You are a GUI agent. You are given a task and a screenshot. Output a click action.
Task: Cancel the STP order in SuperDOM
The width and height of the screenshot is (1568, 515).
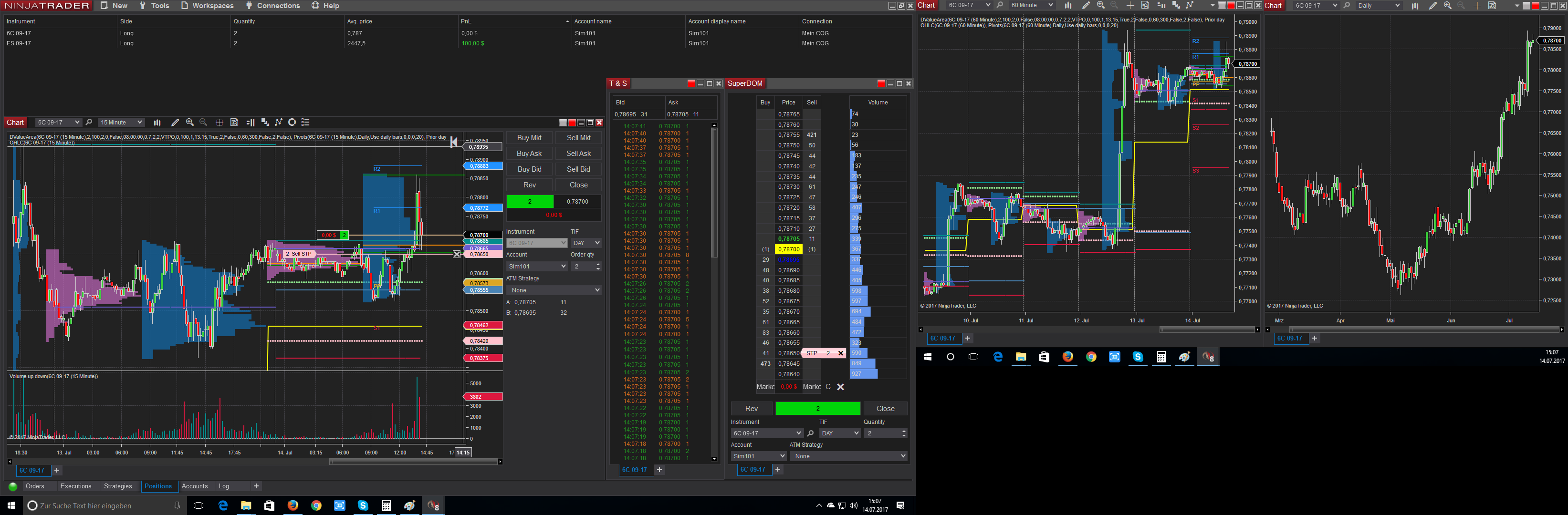point(841,353)
